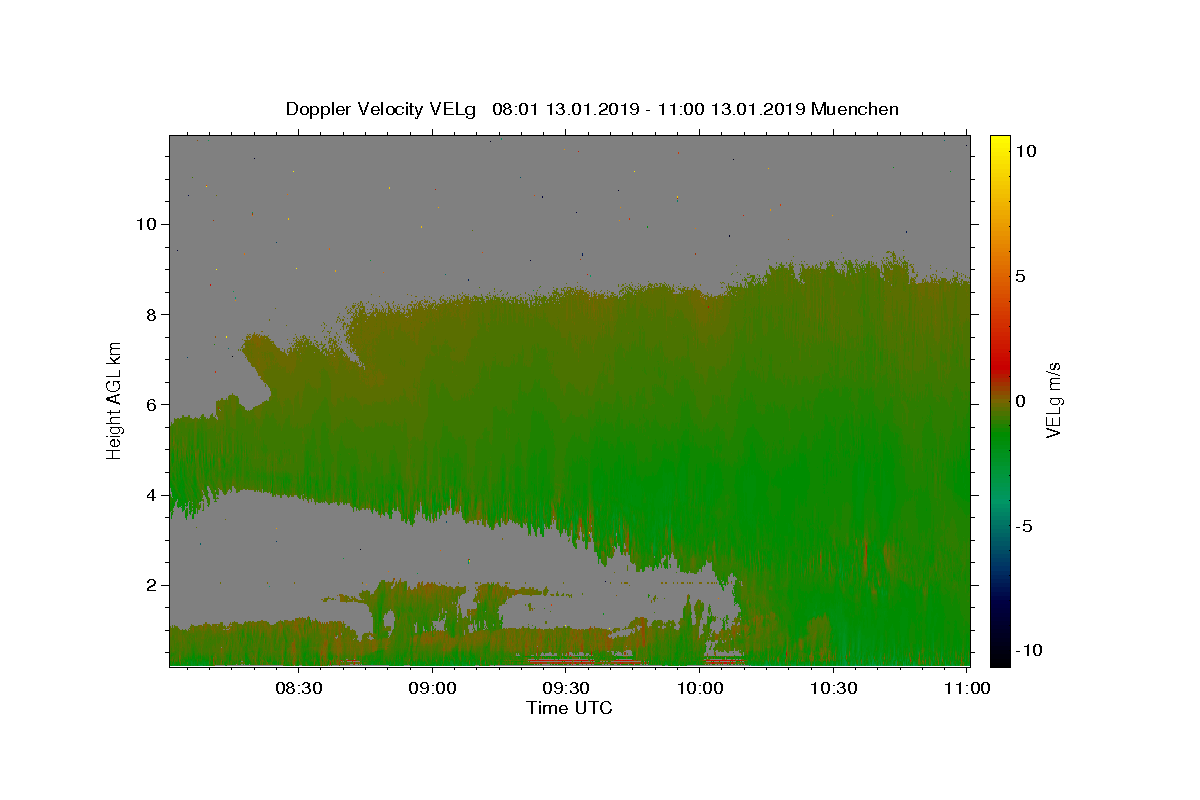1200x800 pixels.
Task: Click the colorbar '-5' value label
Action: coord(1024,526)
